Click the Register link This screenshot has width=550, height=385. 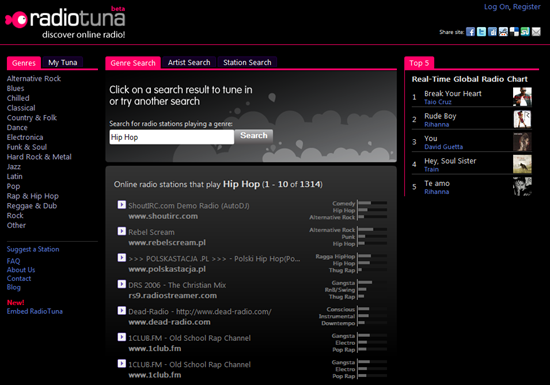tap(526, 7)
